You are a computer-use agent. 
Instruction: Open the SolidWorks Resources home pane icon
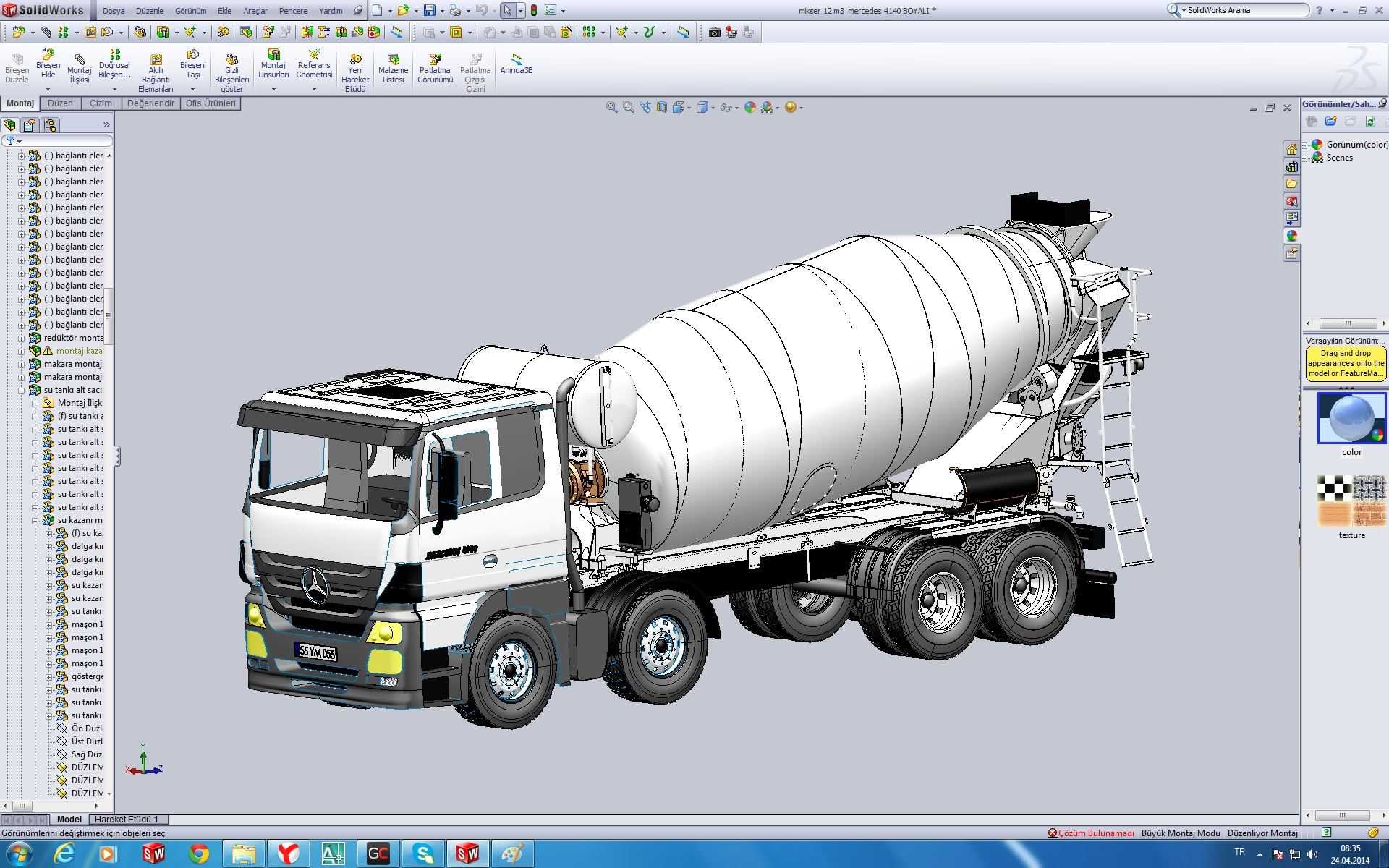click(x=1291, y=149)
